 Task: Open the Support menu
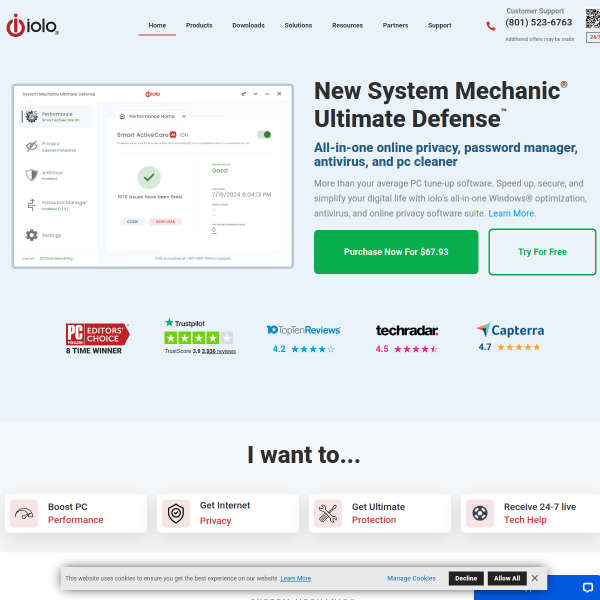(440, 25)
